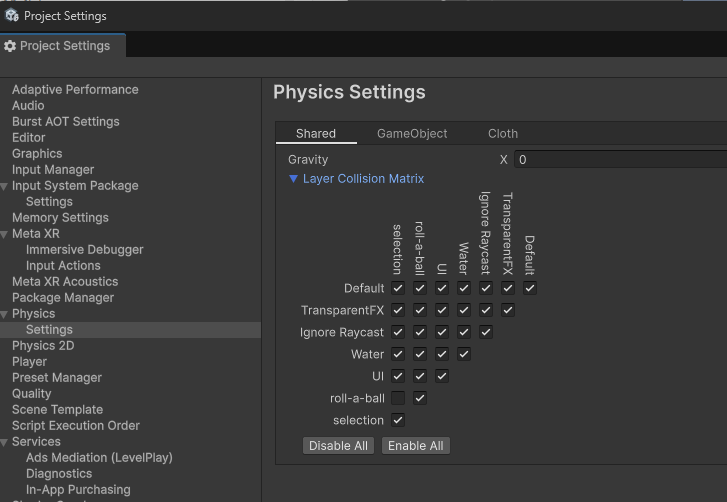Open Audio settings category

click(28, 106)
